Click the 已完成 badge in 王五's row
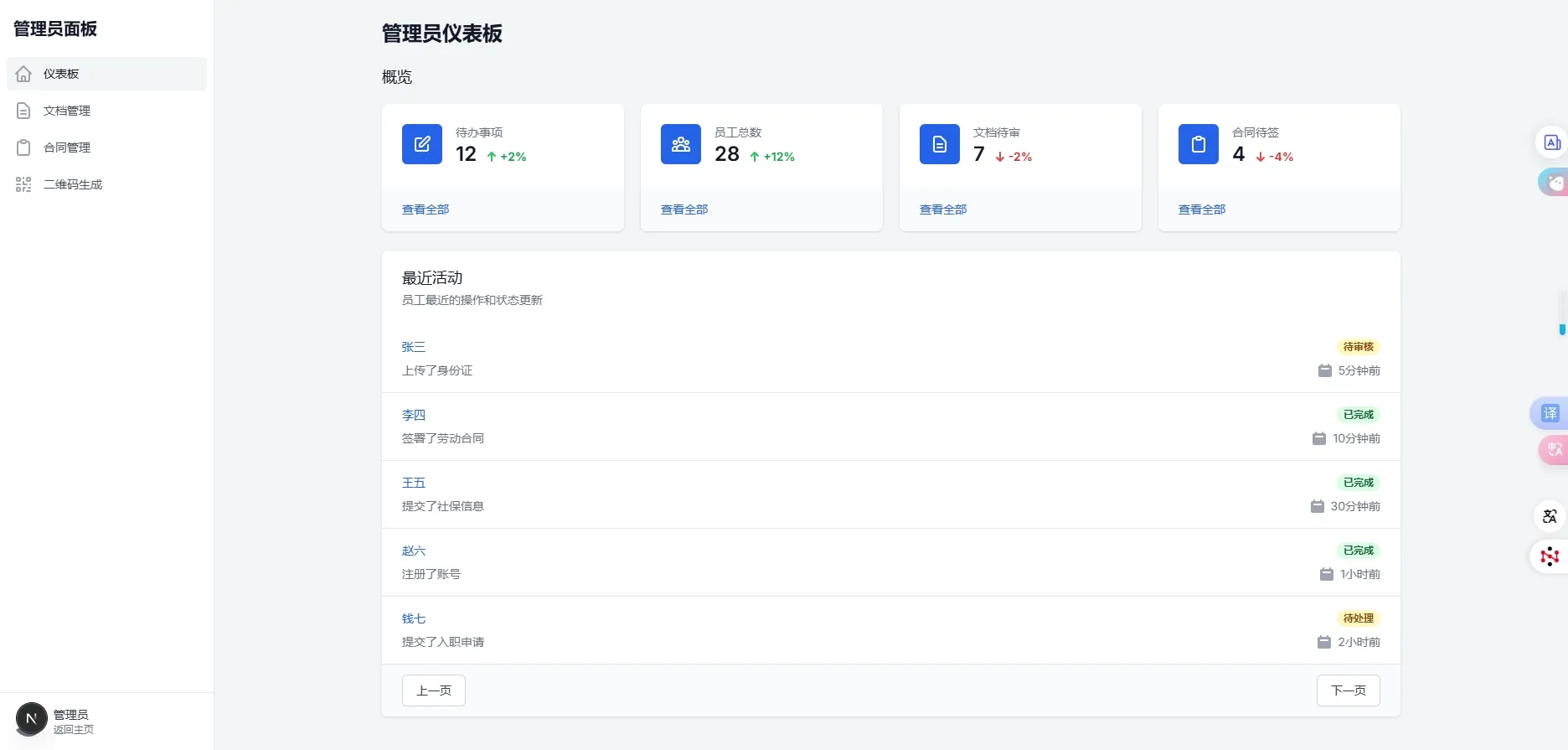 pyautogui.click(x=1359, y=483)
